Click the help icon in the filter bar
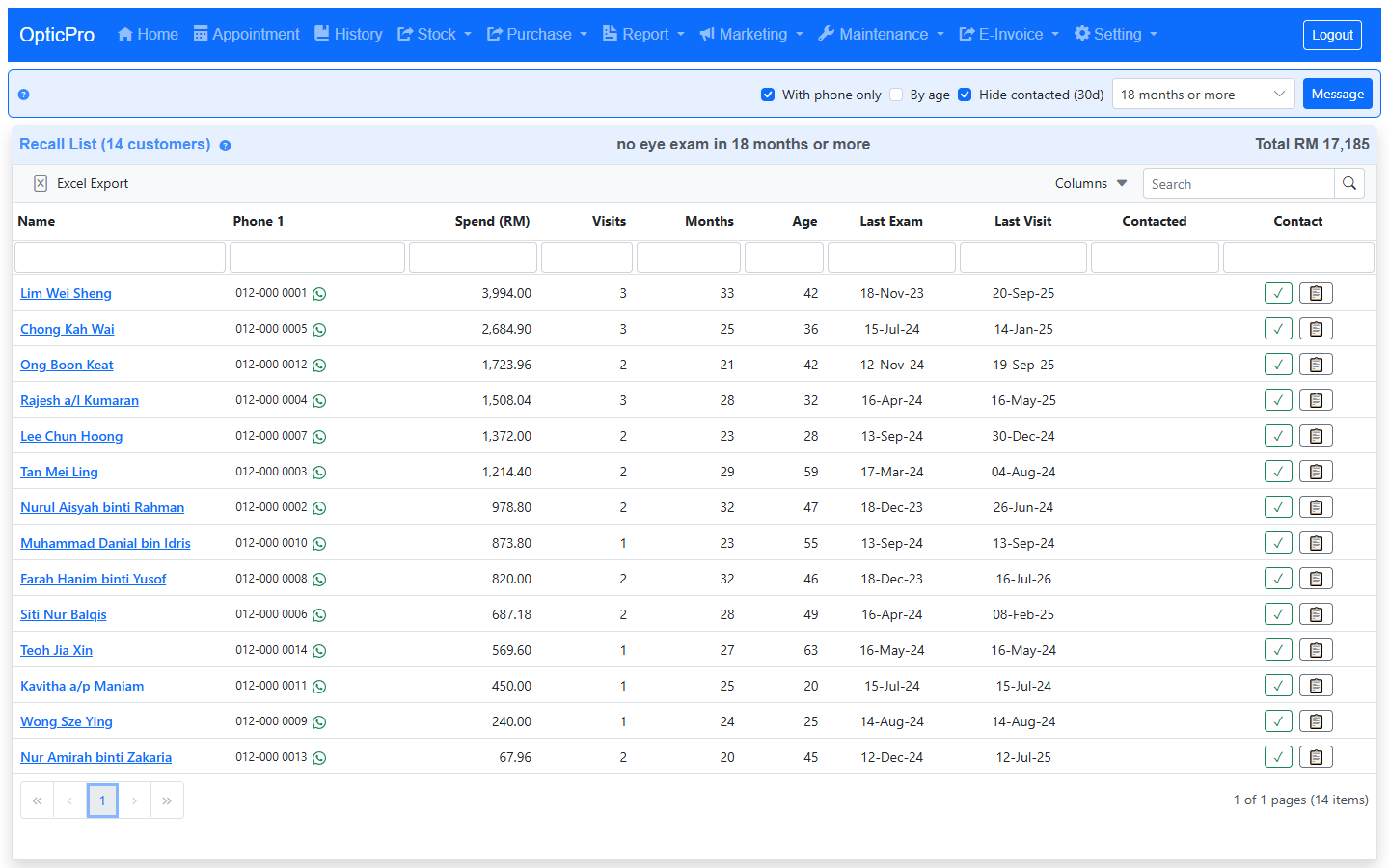1389x868 pixels. tap(23, 95)
